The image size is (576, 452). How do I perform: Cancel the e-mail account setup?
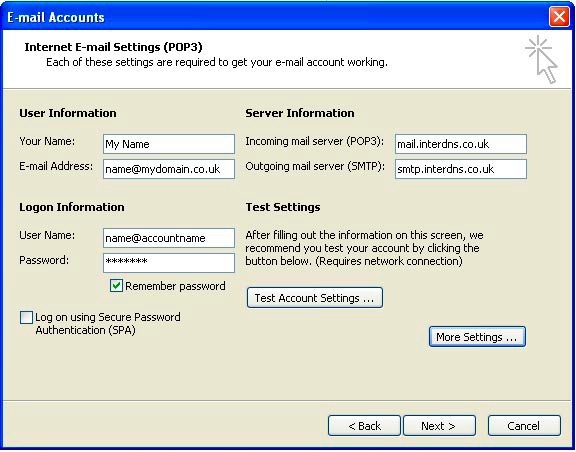click(524, 426)
